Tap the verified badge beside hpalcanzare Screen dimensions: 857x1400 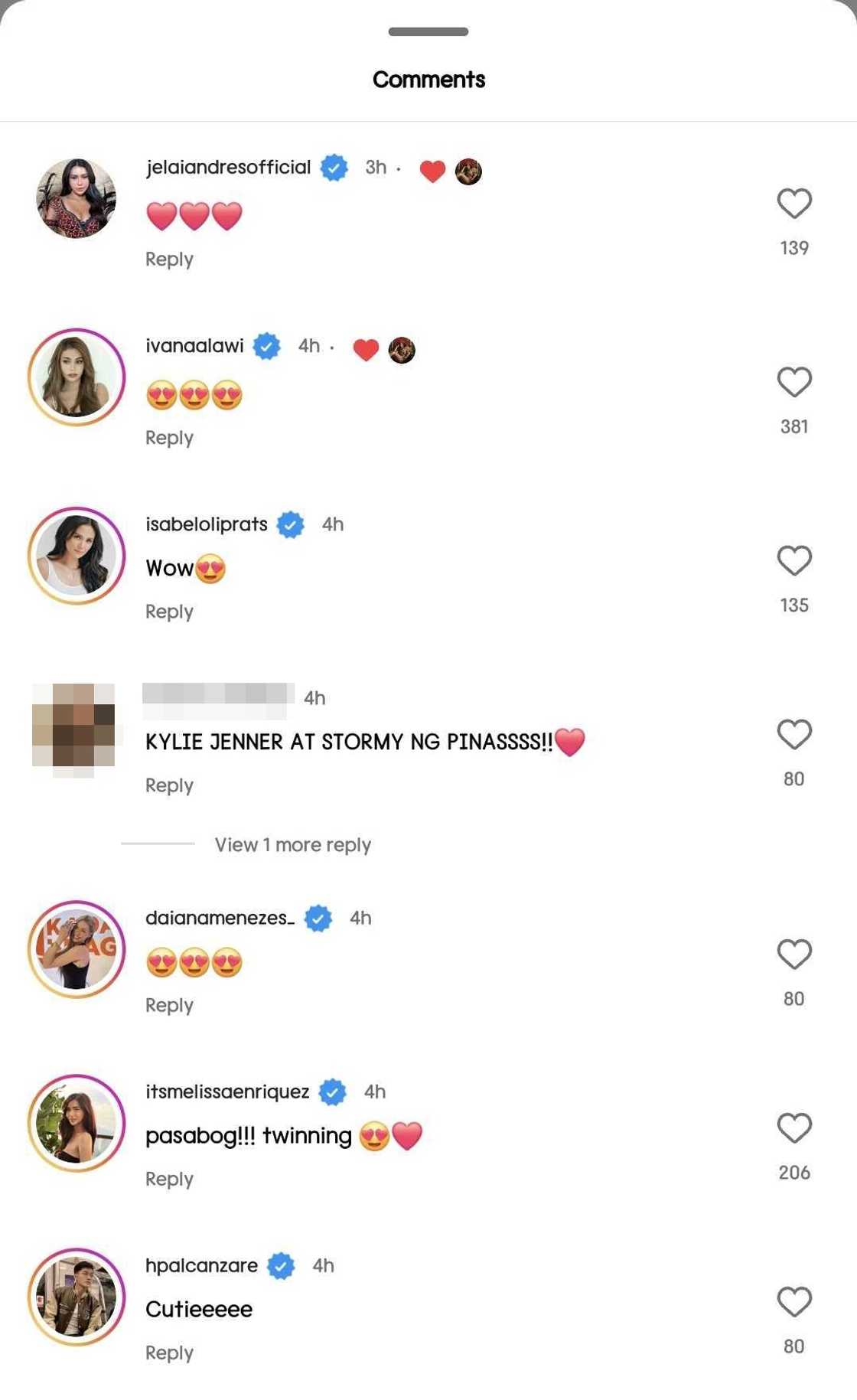point(282,1266)
